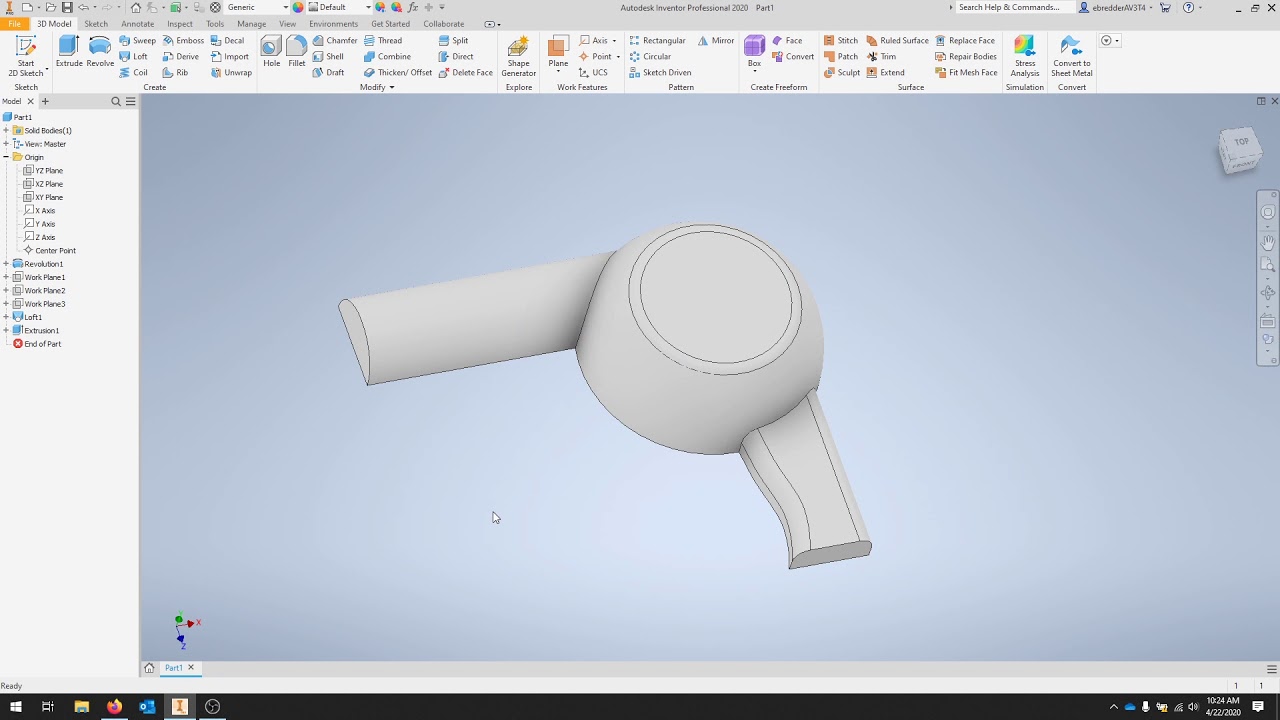Select YZ Plane in browser
This screenshot has height=720, width=1280.
click(43, 171)
